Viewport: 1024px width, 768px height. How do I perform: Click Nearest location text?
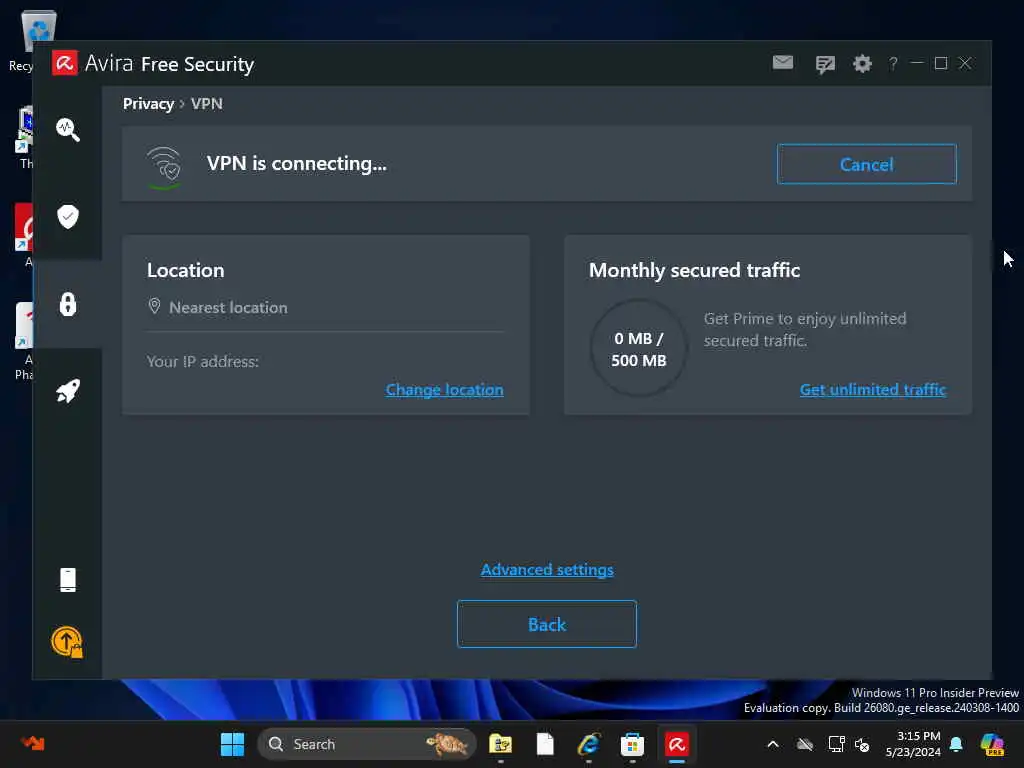[x=228, y=308]
